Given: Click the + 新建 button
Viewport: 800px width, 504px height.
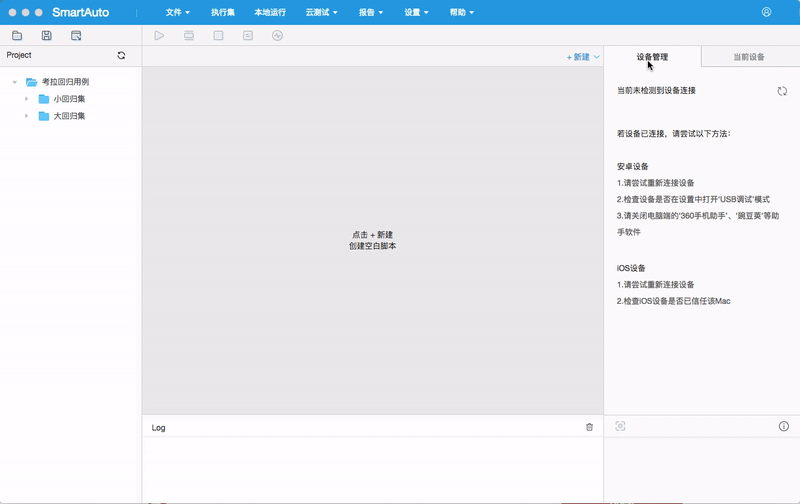Looking at the screenshot, I should [x=578, y=57].
